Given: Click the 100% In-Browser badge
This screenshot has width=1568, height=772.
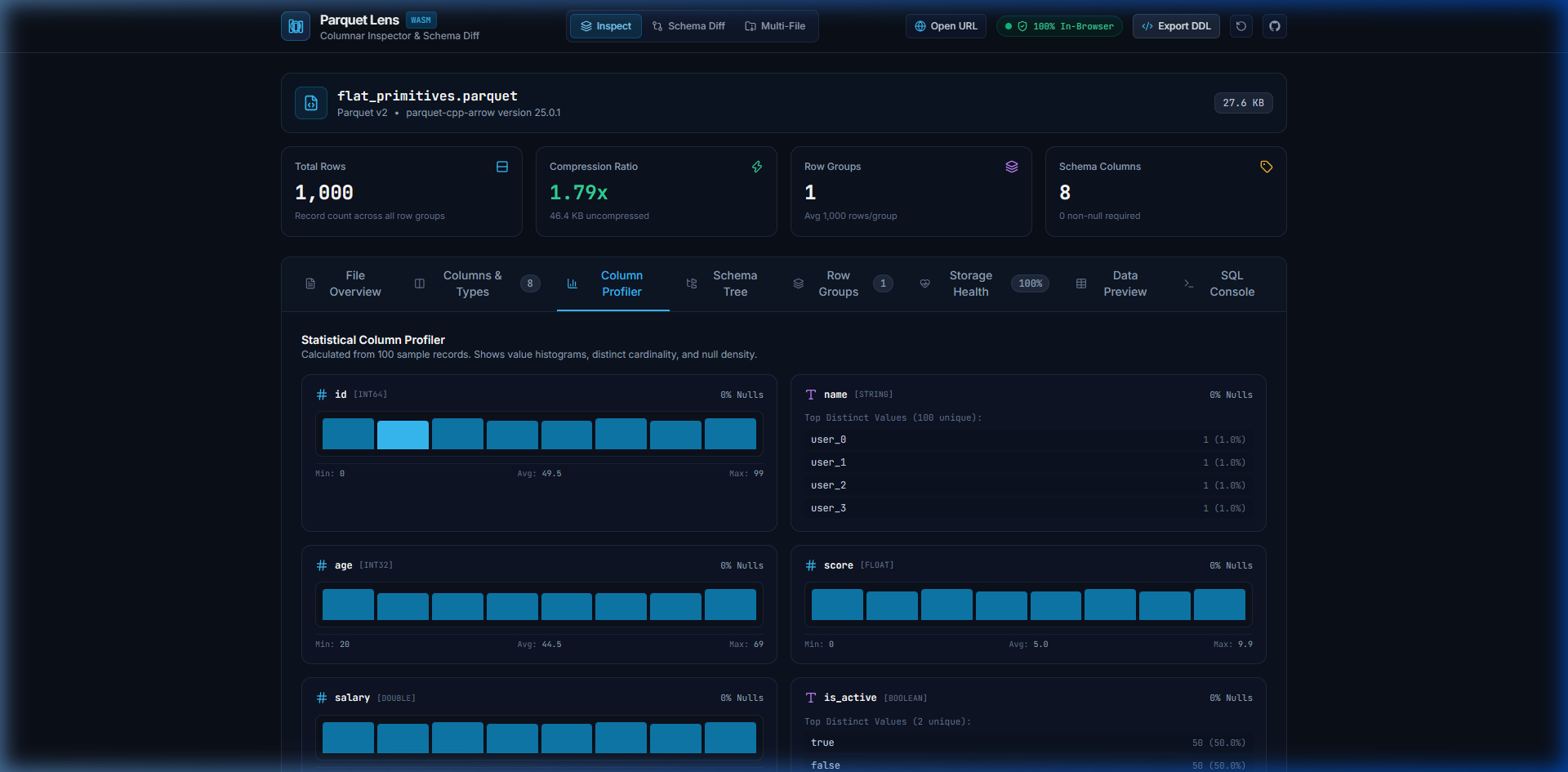Looking at the screenshot, I should point(1059,26).
